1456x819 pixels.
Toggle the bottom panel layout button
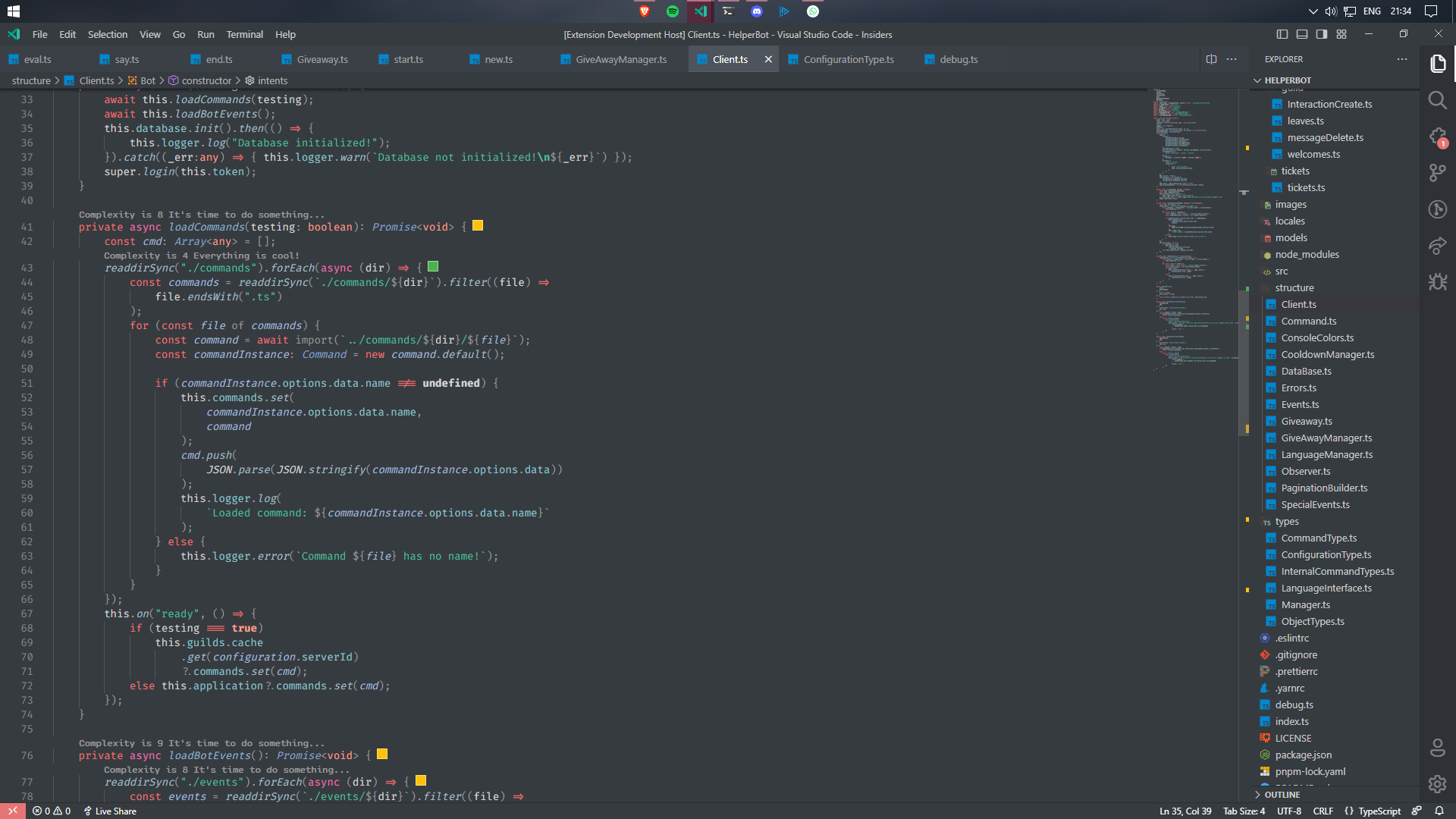tap(1302, 34)
